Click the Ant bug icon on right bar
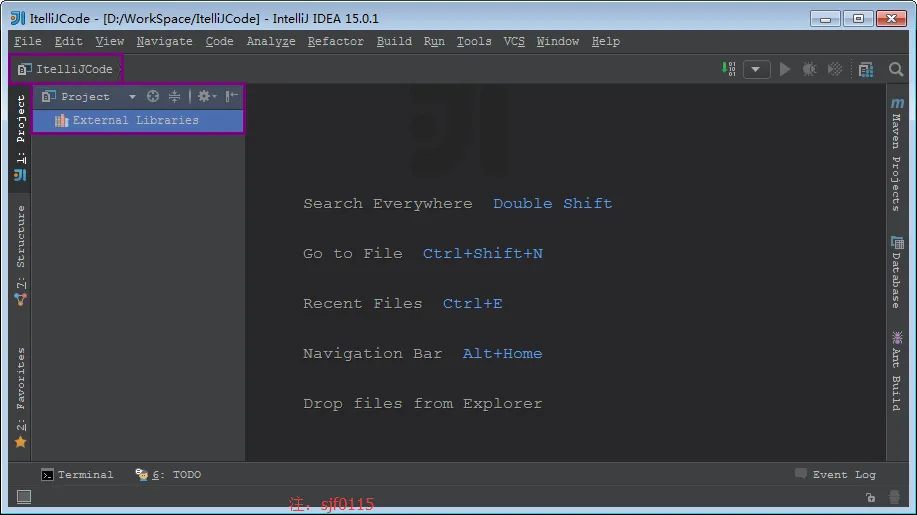This screenshot has height=515, width=917. (897, 337)
